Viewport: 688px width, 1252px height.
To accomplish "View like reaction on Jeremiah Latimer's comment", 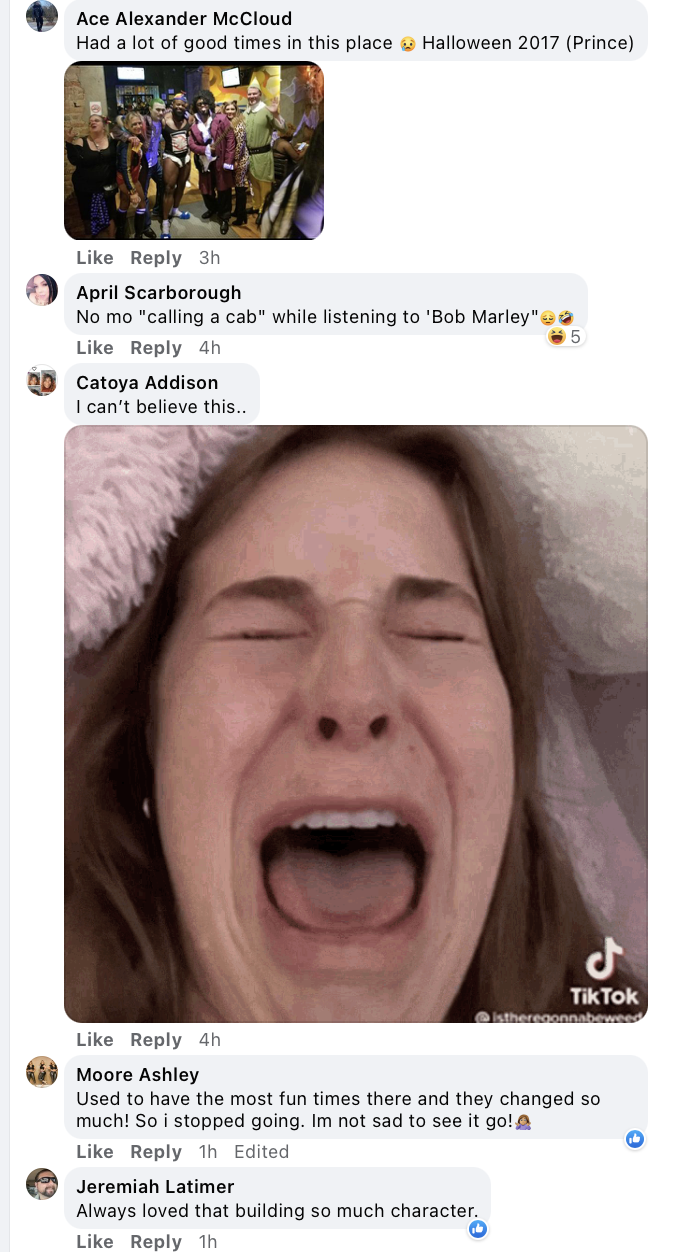I will click(478, 1228).
